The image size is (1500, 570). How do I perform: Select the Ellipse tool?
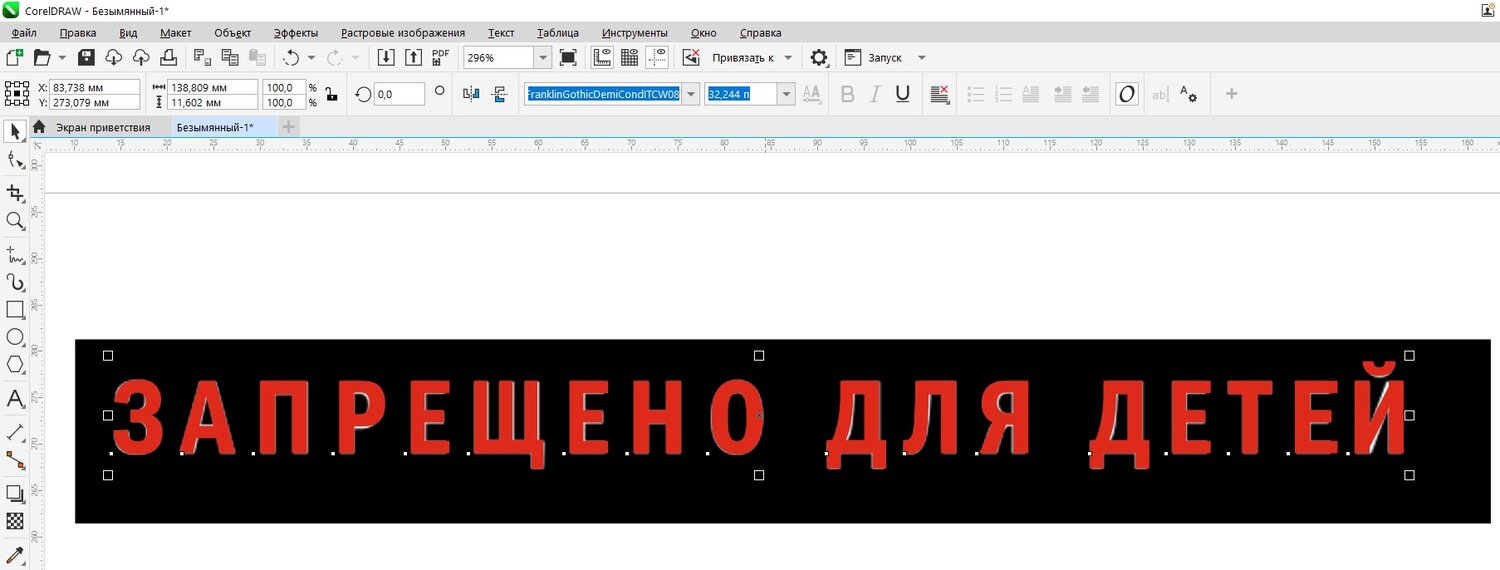[x=15, y=337]
